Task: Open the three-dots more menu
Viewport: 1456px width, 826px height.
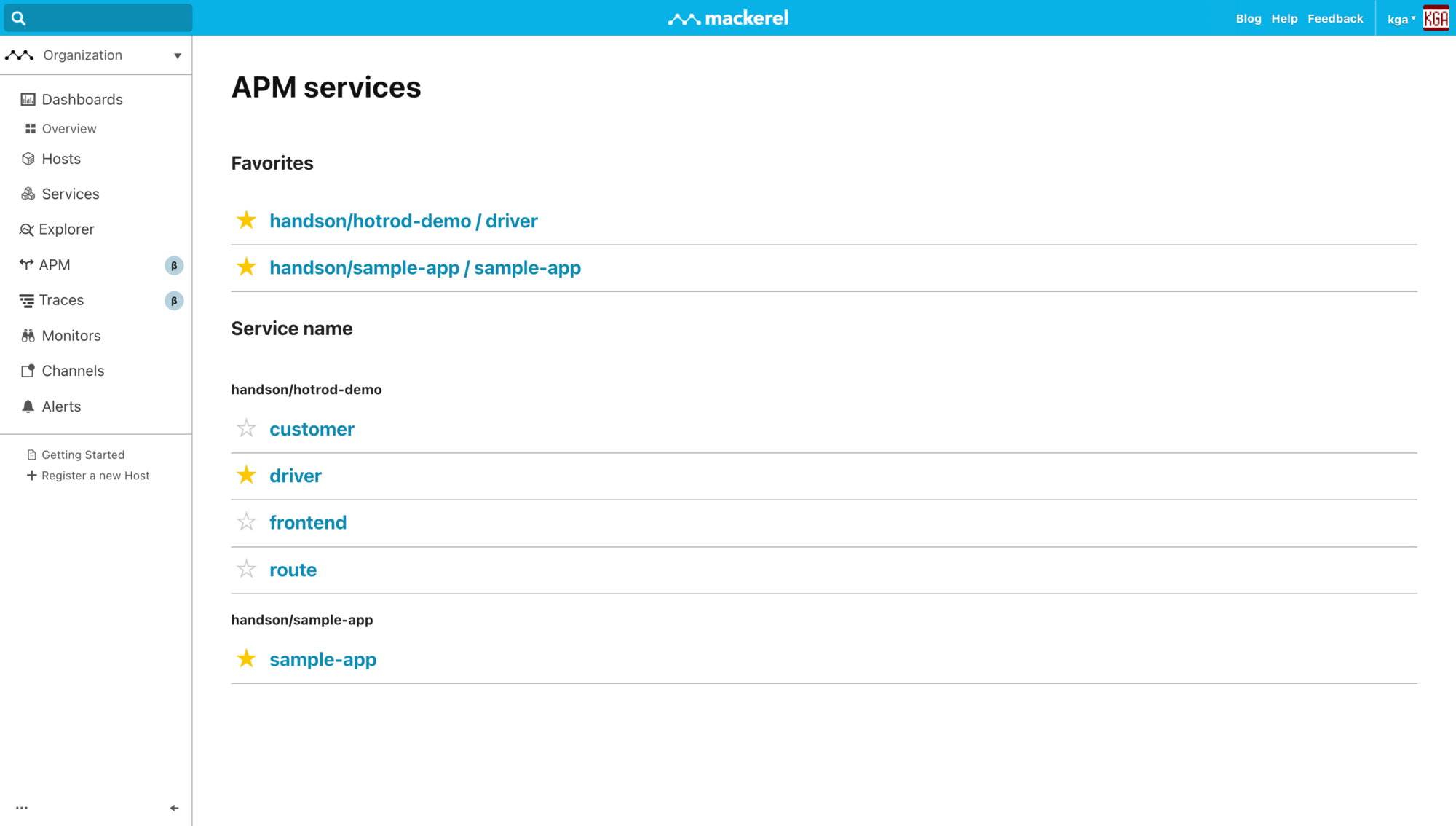Action: 22,808
